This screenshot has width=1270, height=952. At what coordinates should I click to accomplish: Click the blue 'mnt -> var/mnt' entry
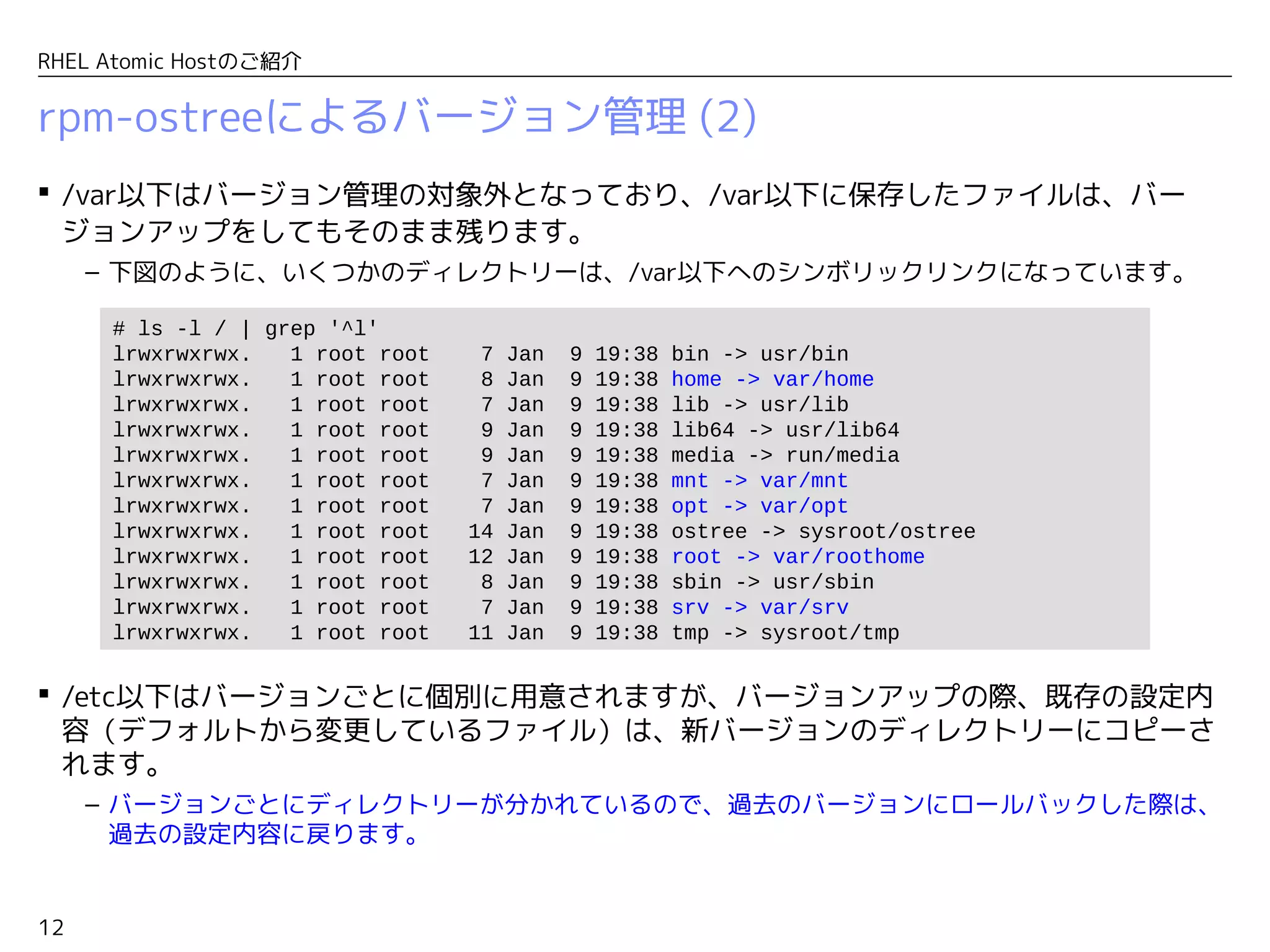click(760, 481)
